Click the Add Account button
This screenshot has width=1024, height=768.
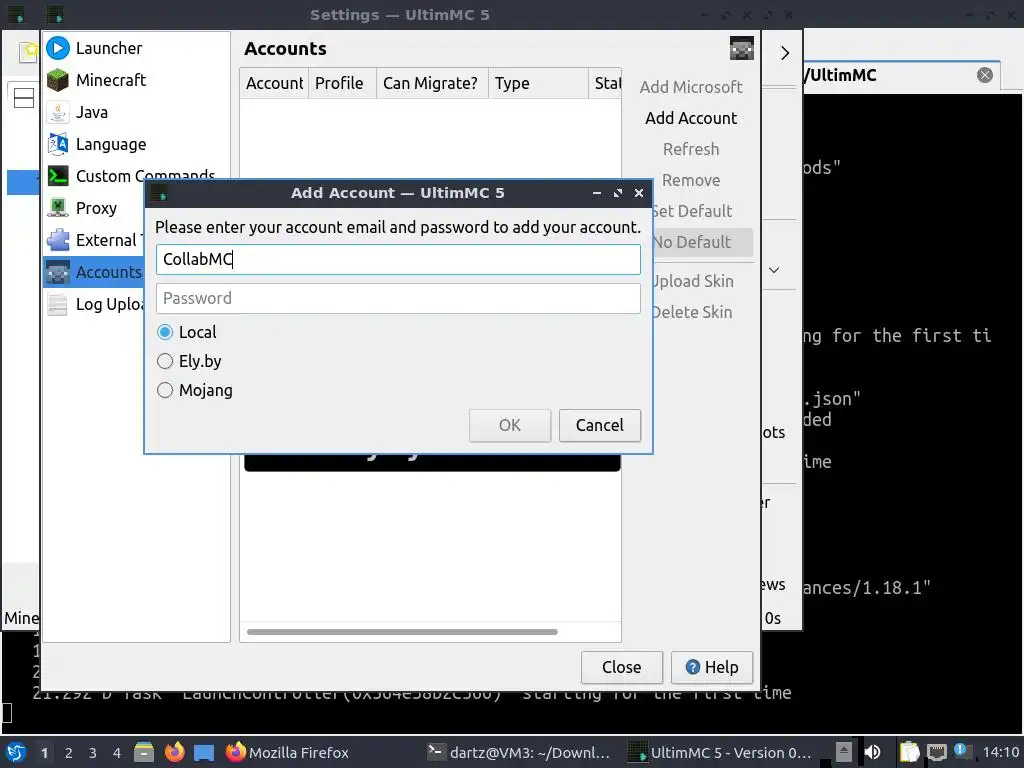[691, 118]
